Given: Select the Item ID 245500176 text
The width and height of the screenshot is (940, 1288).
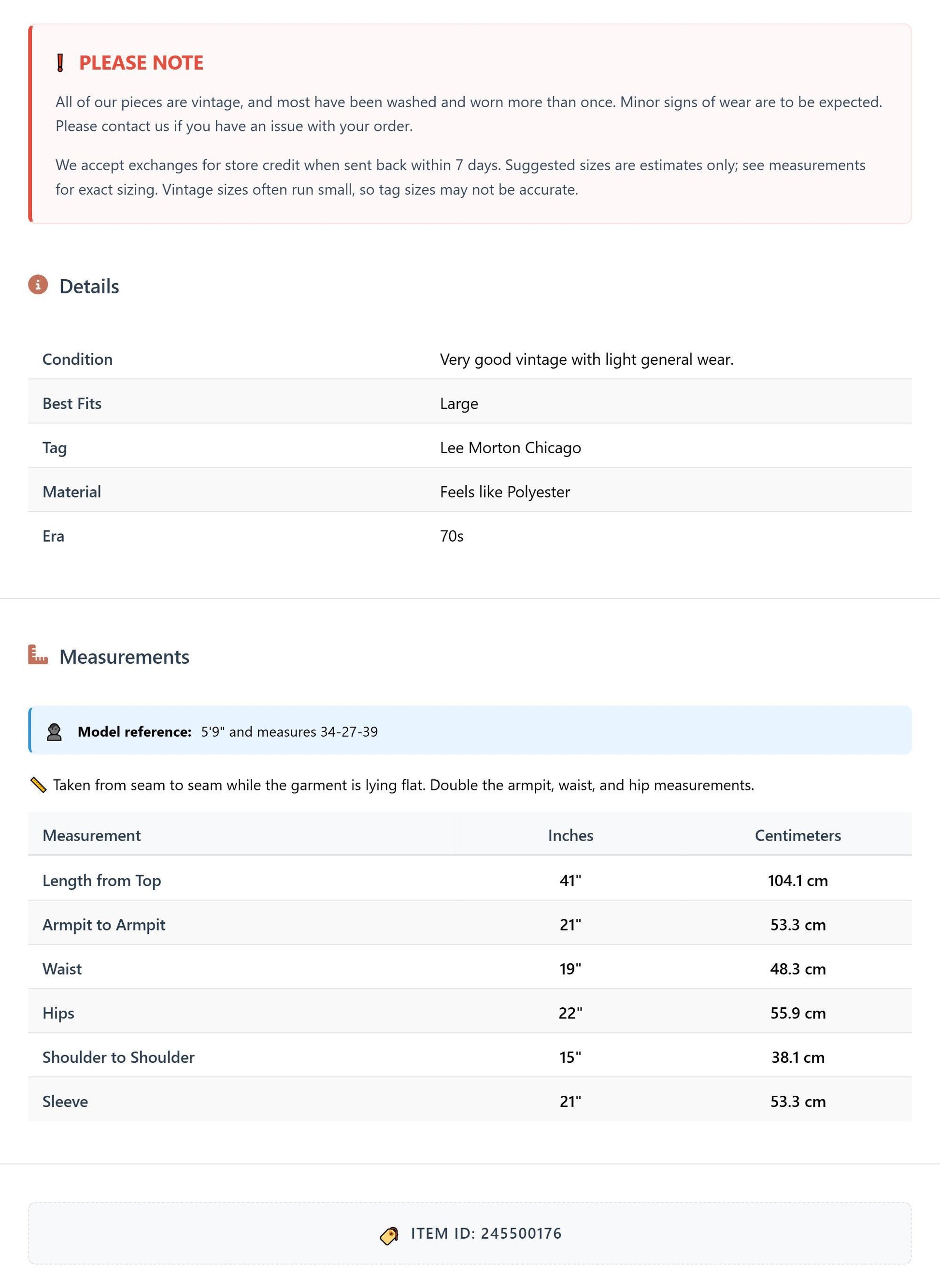Looking at the screenshot, I should 486,1233.
